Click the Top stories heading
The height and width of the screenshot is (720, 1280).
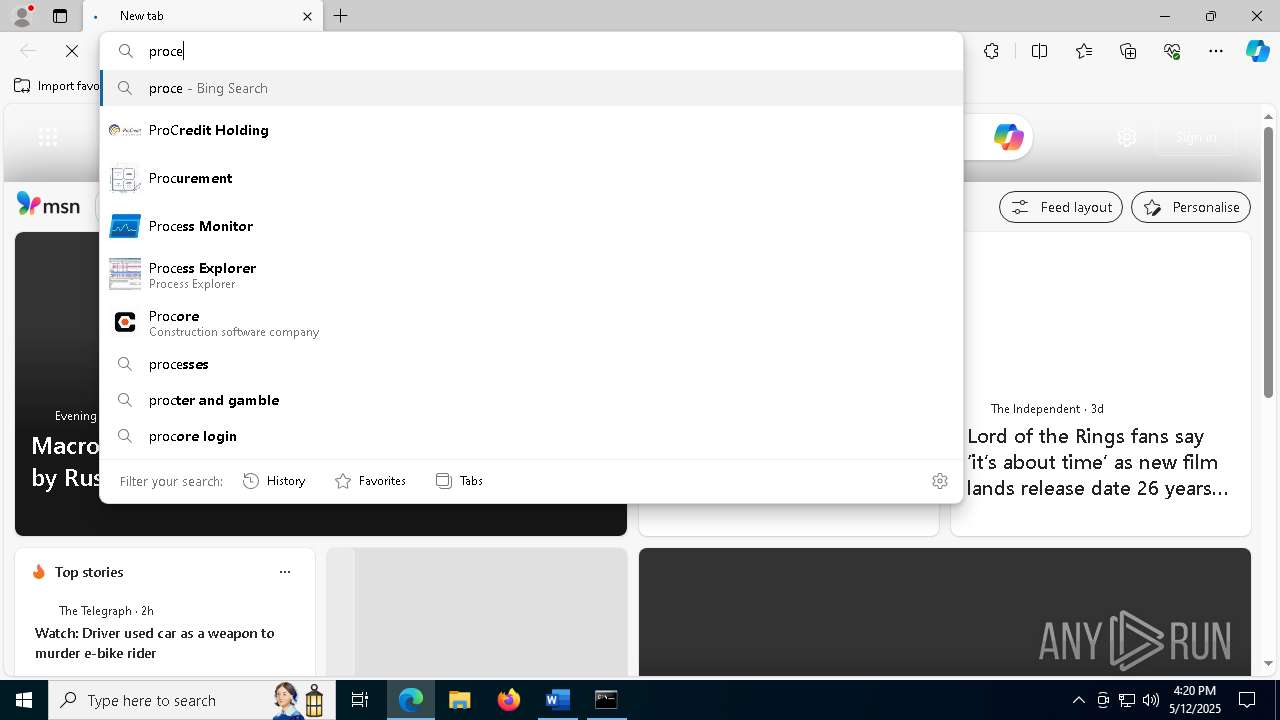(x=89, y=572)
